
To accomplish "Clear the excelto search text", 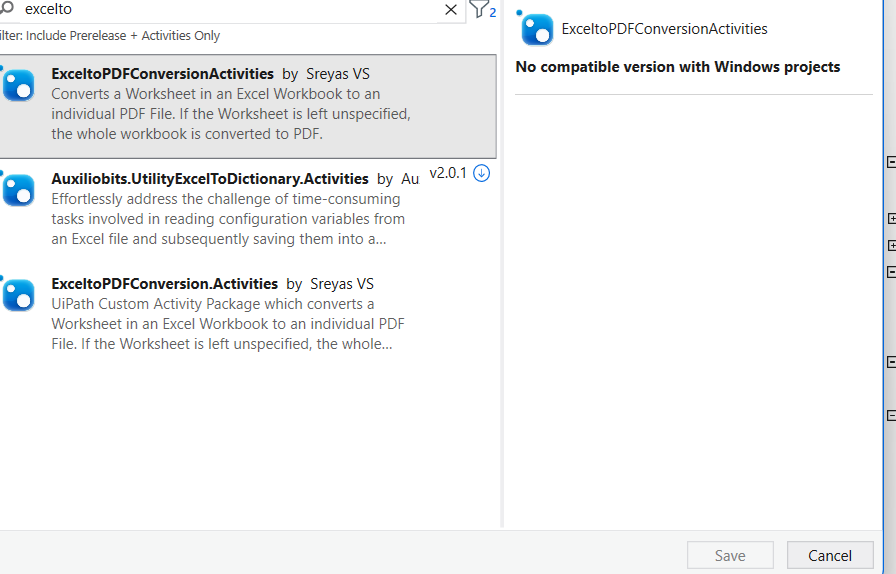I will click(x=451, y=10).
